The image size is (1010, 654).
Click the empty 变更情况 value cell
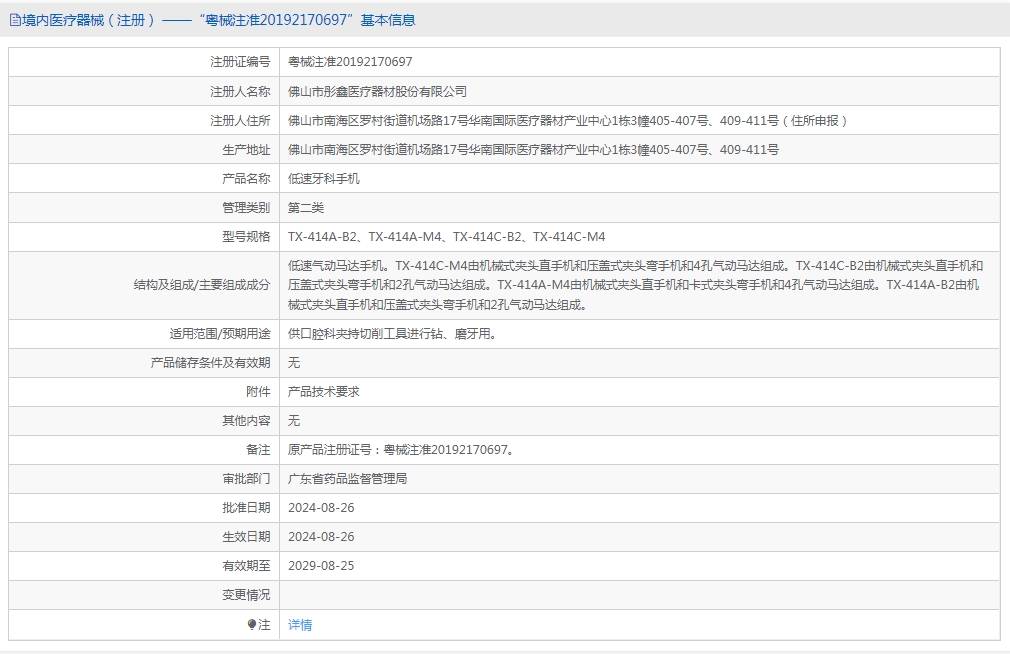click(638, 595)
